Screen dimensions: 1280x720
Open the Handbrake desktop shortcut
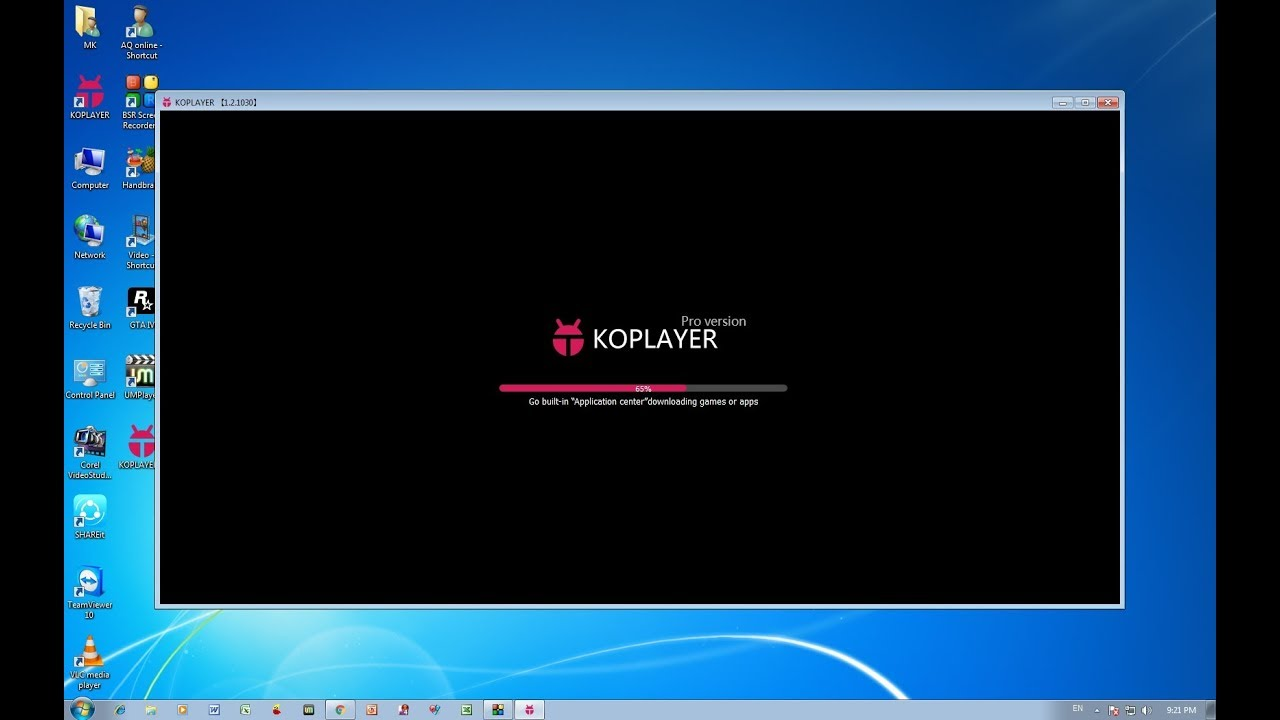pos(141,168)
